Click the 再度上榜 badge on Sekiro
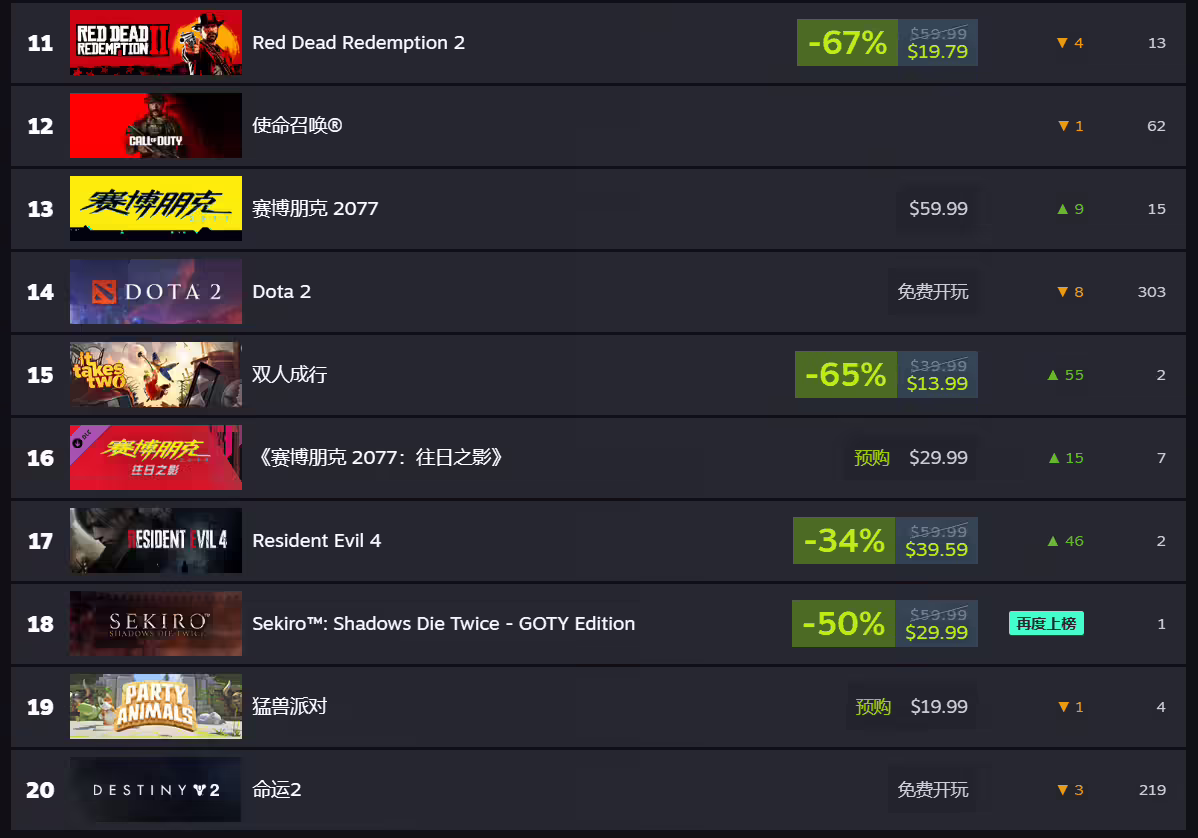The height and width of the screenshot is (838, 1198). [x=1045, y=624]
